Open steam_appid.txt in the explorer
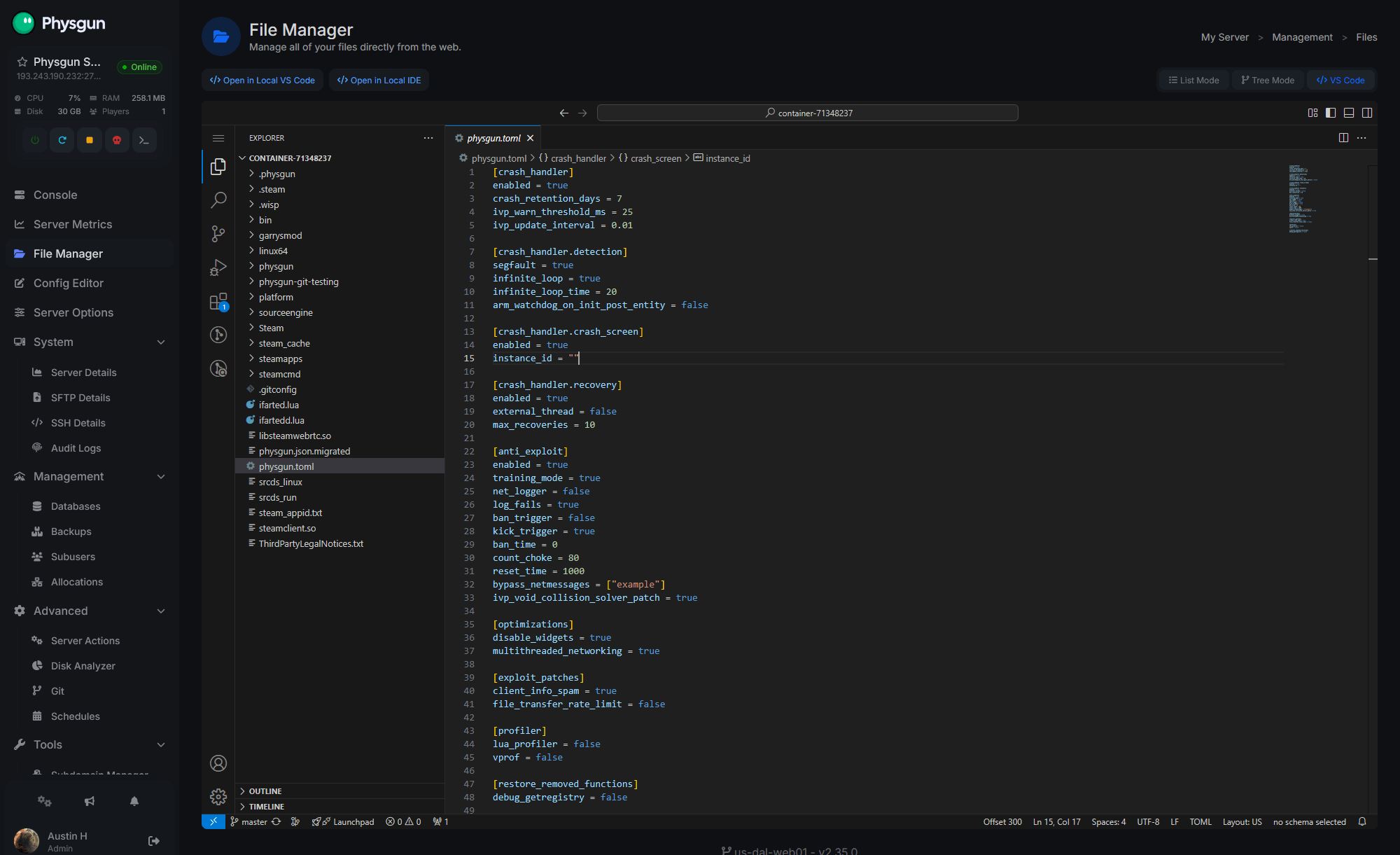The height and width of the screenshot is (855, 1400). (x=340, y=513)
